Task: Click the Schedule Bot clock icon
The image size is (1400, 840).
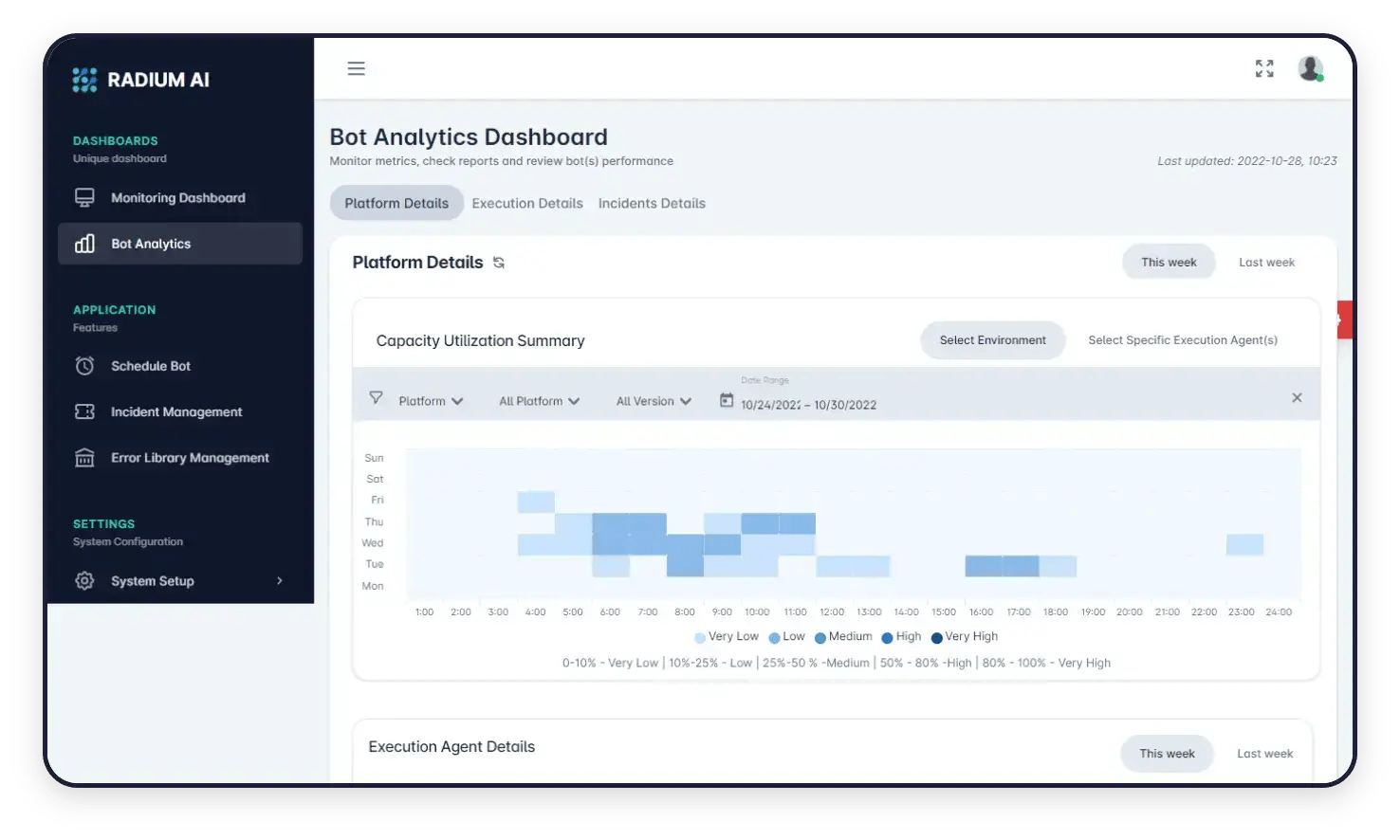Action: 84,366
